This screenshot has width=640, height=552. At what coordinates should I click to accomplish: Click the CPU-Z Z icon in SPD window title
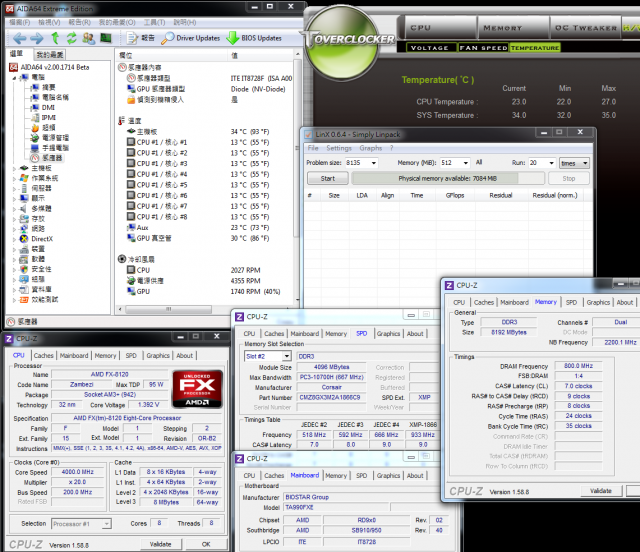pyautogui.click(x=240, y=316)
